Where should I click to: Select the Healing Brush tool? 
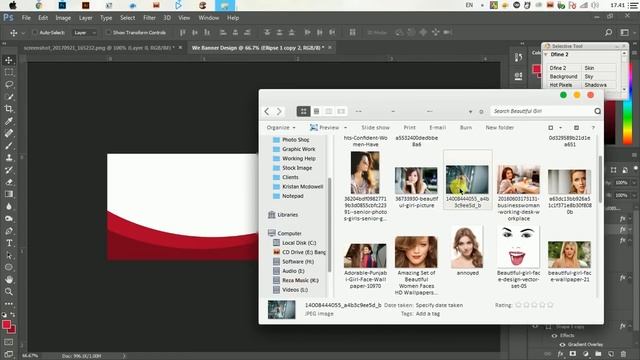pos(9,133)
